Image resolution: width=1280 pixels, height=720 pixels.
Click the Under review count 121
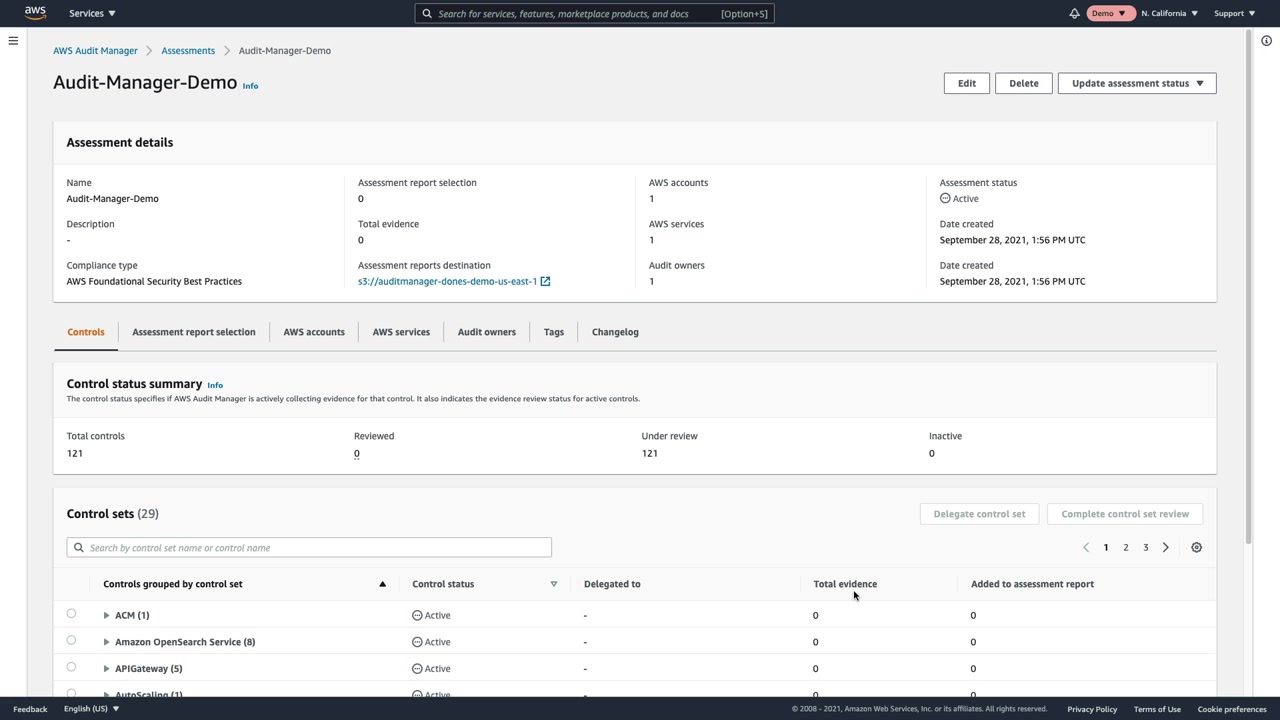(650, 454)
